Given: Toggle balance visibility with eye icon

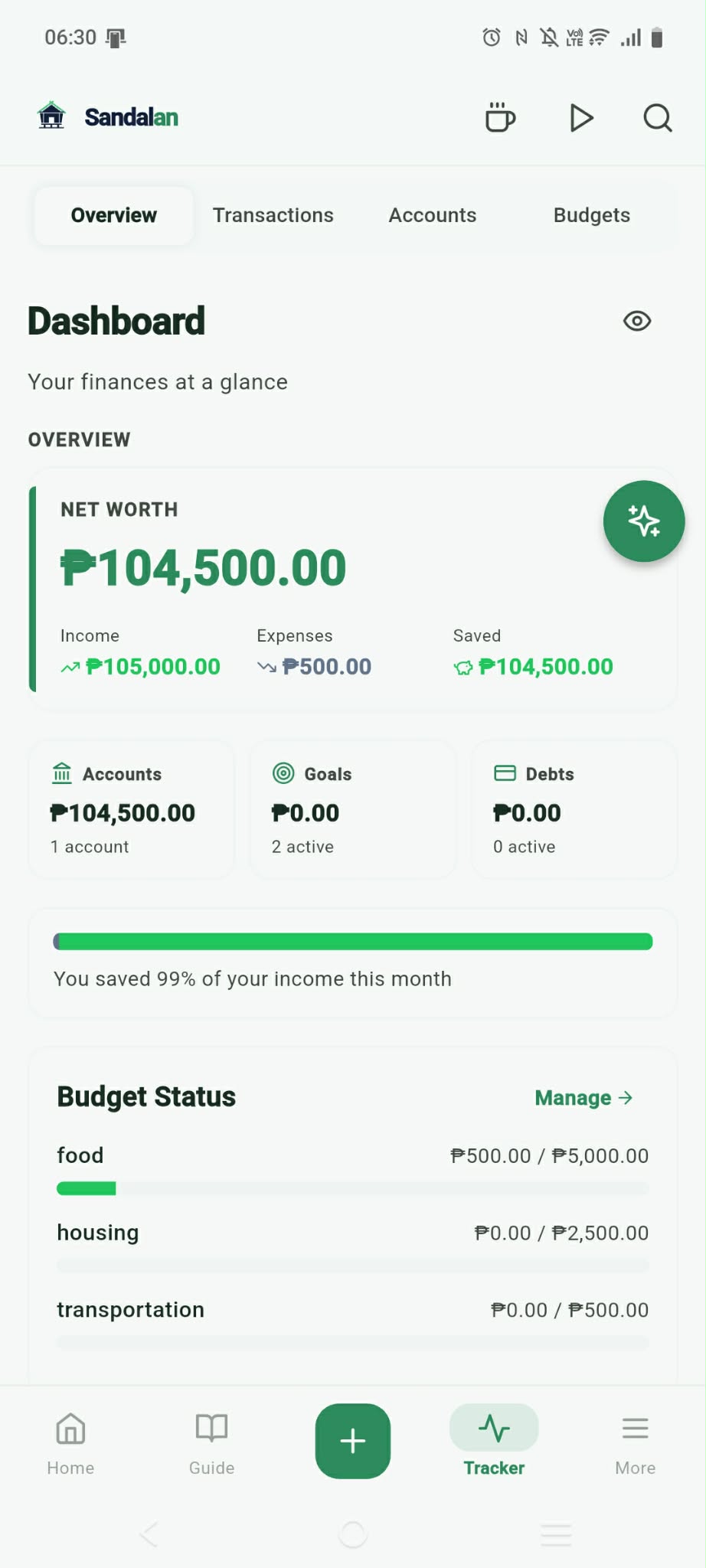Looking at the screenshot, I should pyautogui.click(x=637, y=321).
